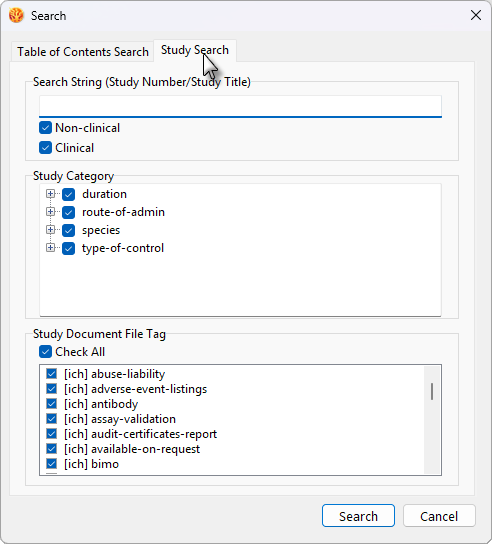Select the Study Search tab
This screenshot has height=544, width=492.
[x=195, y=50]
